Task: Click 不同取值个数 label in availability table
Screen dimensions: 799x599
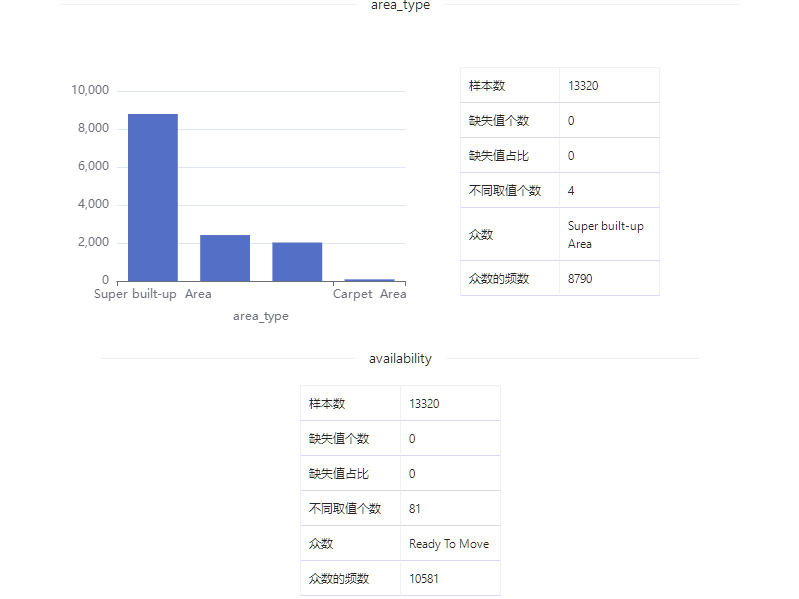Action: (x=345, y=509)
